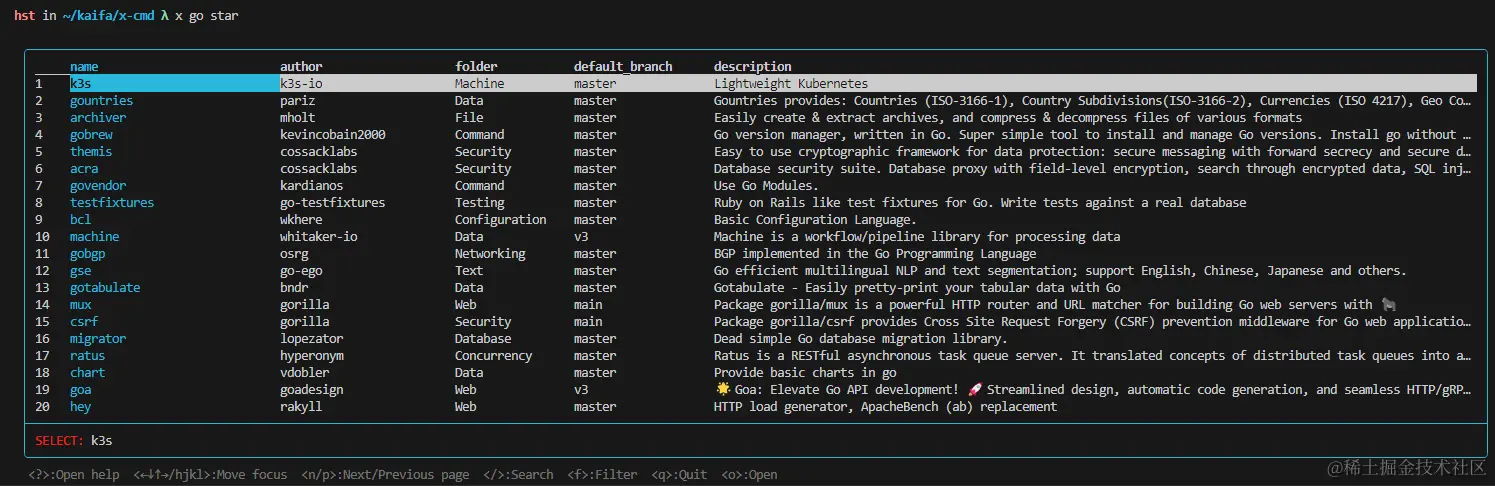The height and width of the screenshot is (486, 1495).
Task: Click the 'Use Go Modules.' description
Action: (x=766, y=186)
